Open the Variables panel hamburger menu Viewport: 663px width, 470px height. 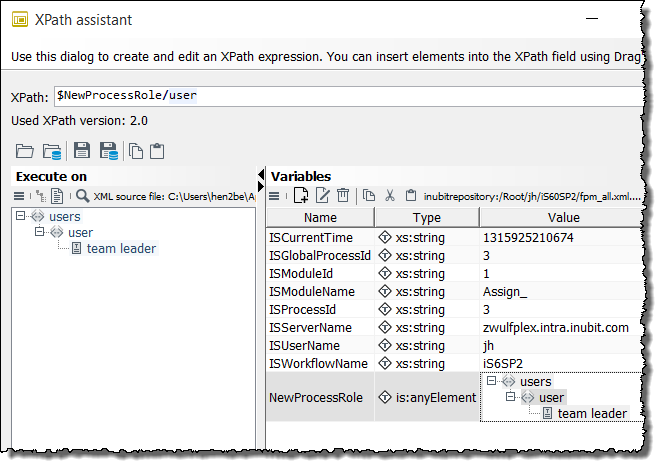[274, 196]
